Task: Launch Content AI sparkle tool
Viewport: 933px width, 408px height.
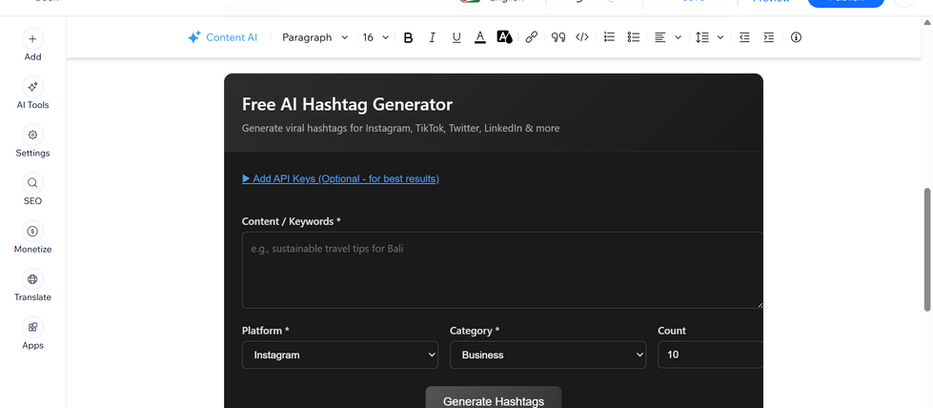Action: [x=223, y=37]
